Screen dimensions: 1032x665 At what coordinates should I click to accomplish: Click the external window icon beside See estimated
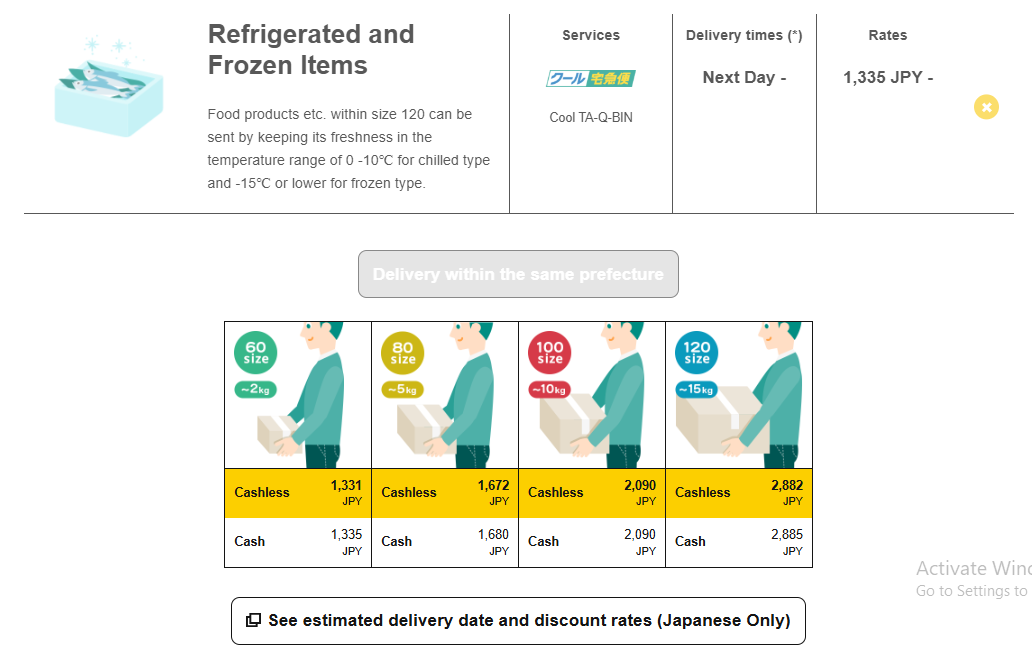[254, 621]
